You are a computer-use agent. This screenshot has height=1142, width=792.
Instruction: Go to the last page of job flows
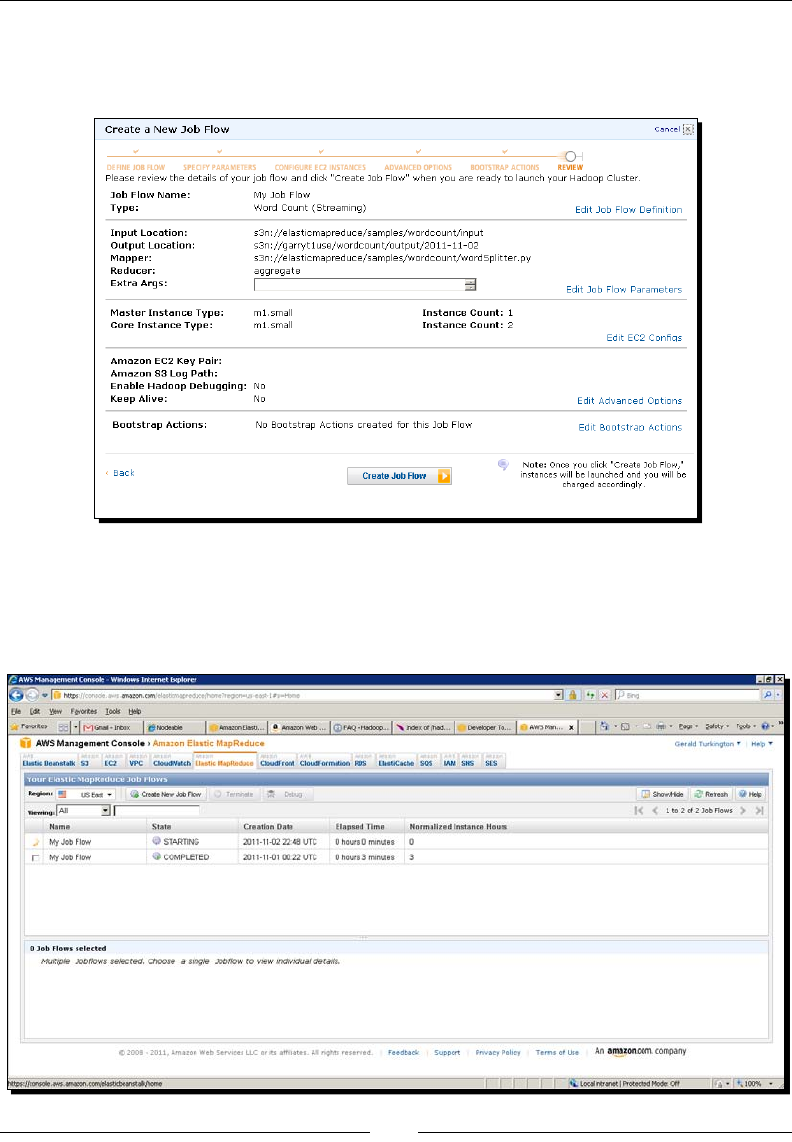pyautogui.click(x=759, y=811)
